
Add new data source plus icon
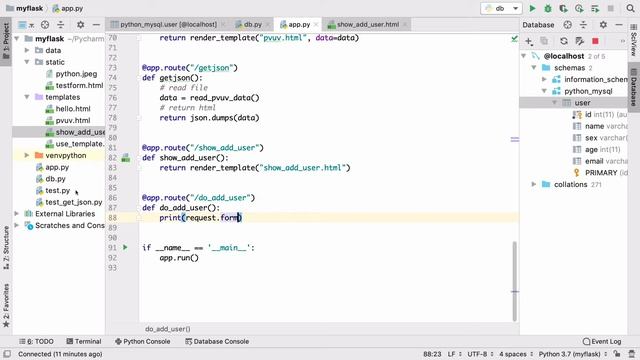point(529,41)
